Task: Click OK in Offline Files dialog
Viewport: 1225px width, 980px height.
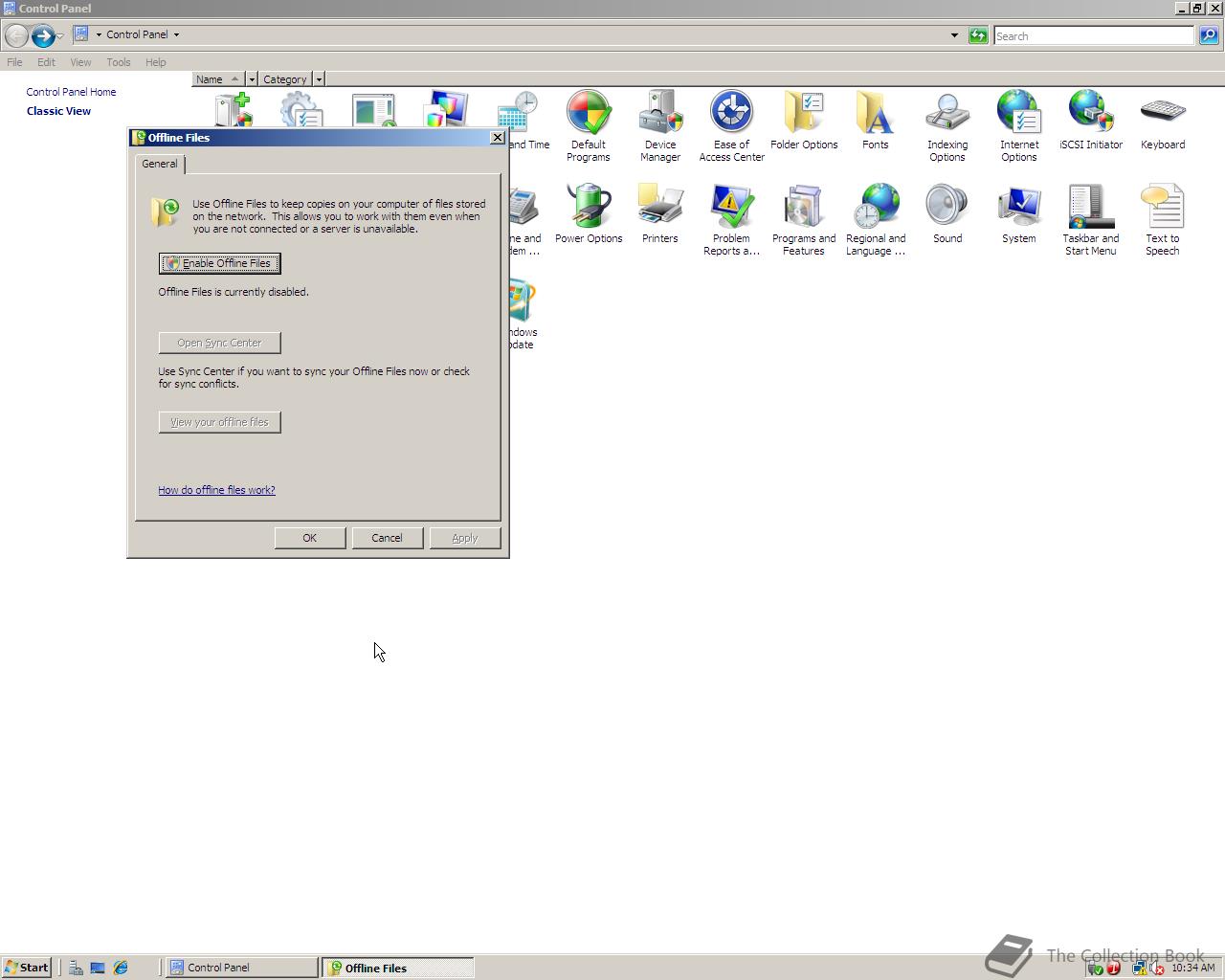Action: (x=309, y=538)
